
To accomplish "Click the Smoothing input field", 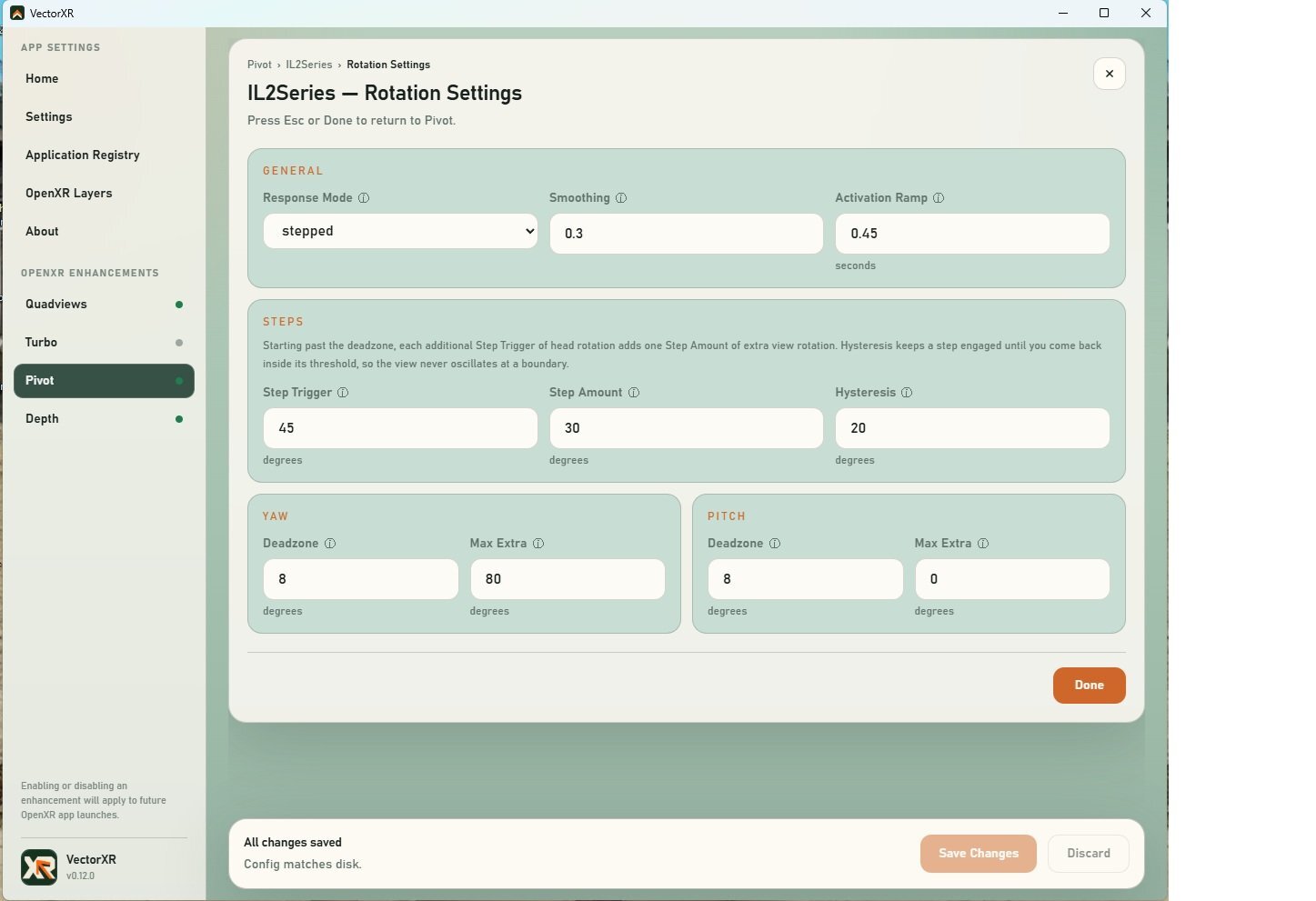I will (x=686, y=234).
